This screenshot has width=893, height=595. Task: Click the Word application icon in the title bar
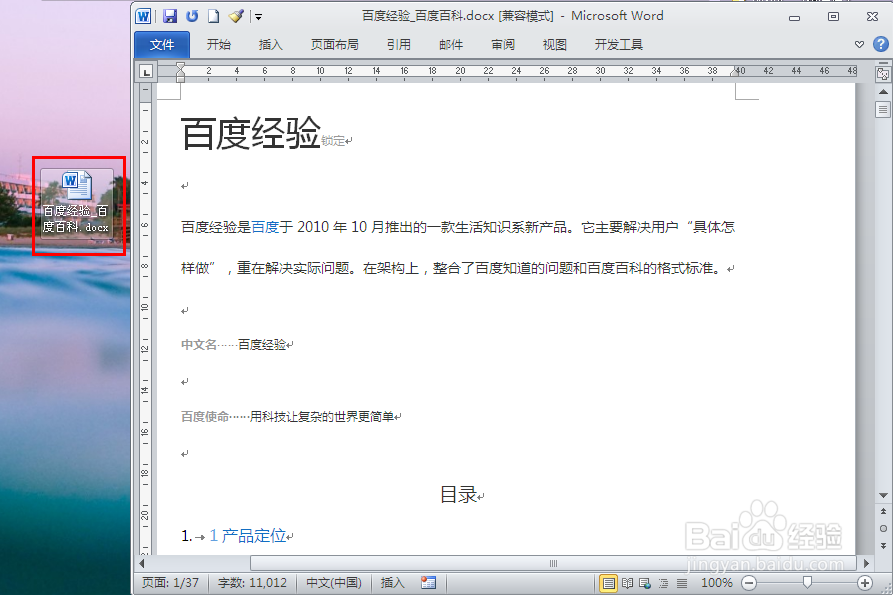pyautogui.click(x=143, y=16)
